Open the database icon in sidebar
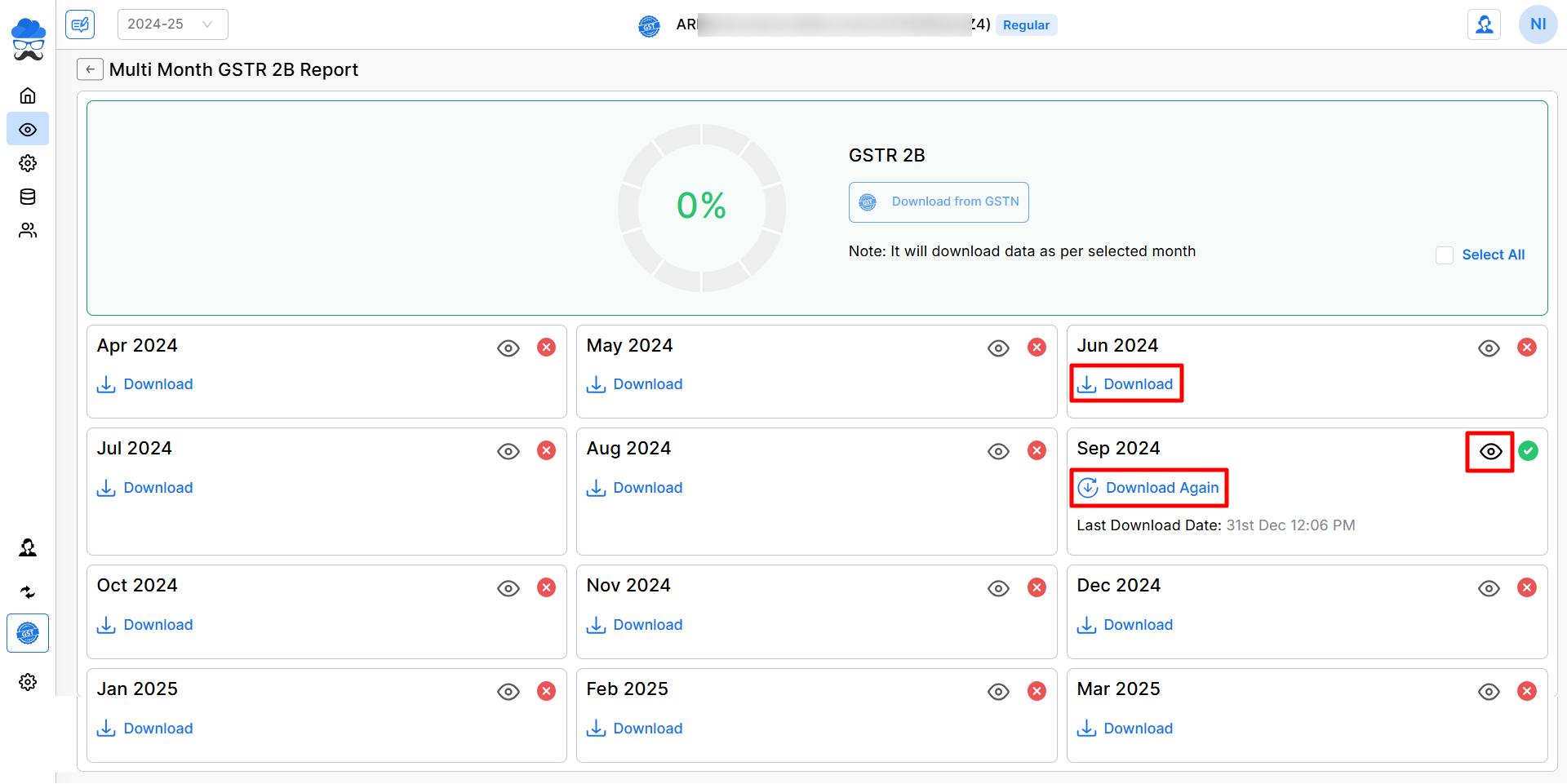1567x784 pixels. tap(28, 197)
